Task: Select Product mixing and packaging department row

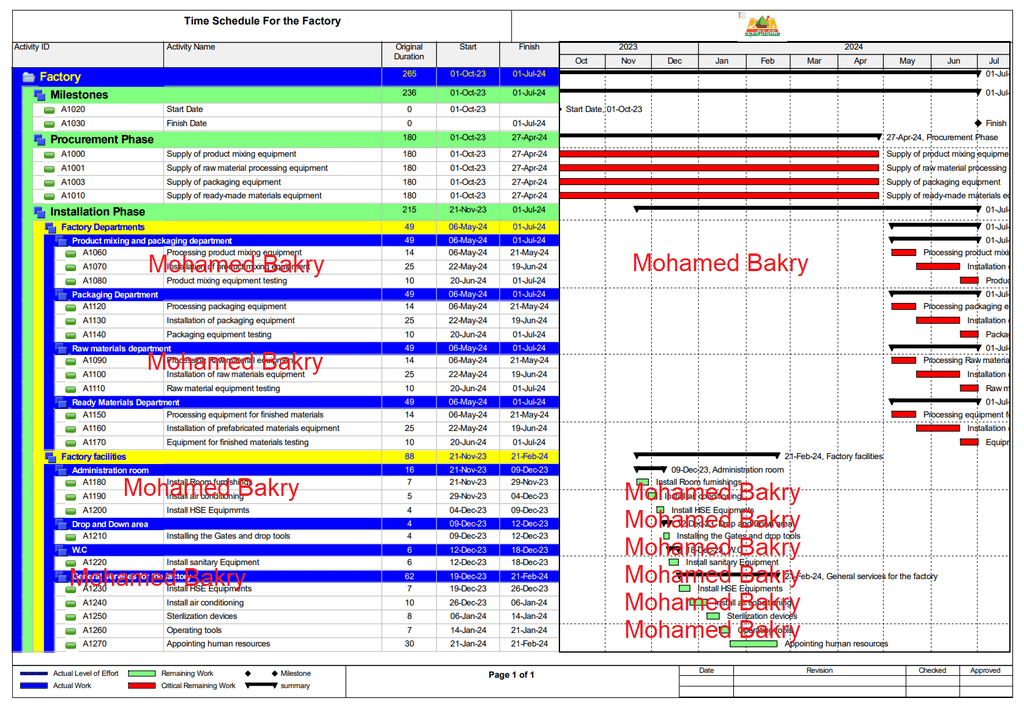Action: click(307, 241)
